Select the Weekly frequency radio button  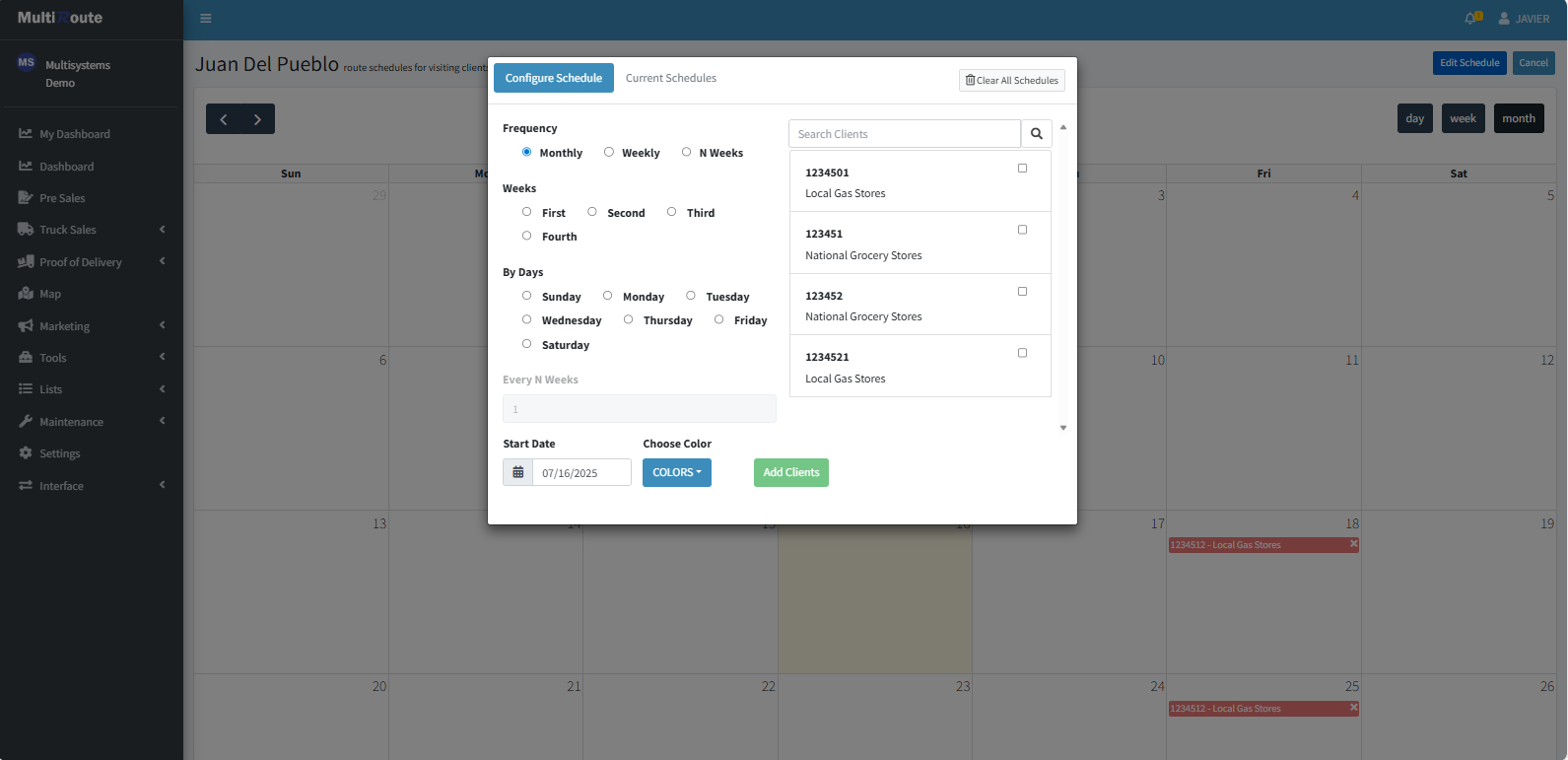pyautogui.click(x=609, y=152)
